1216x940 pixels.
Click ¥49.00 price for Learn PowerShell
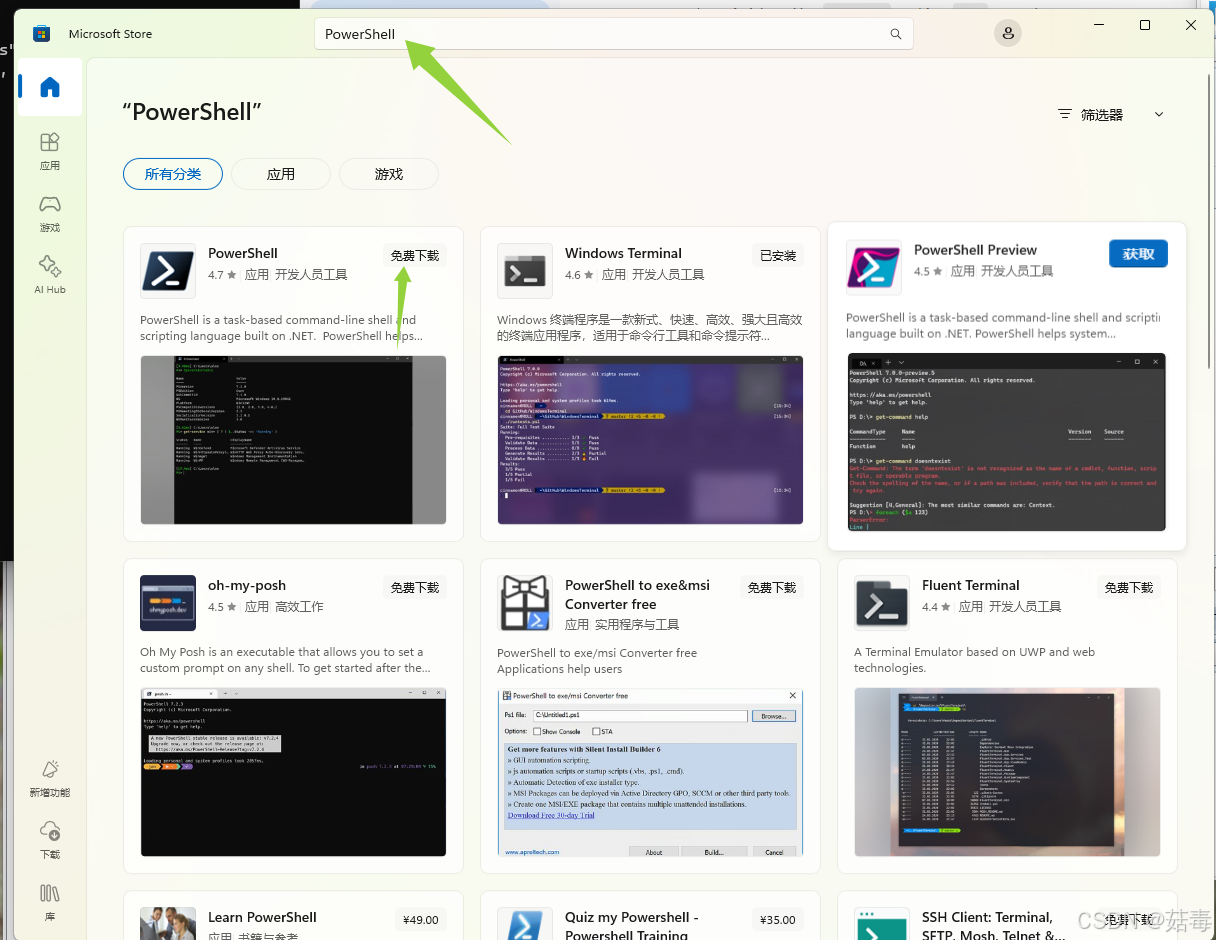(x=420, y=920)
